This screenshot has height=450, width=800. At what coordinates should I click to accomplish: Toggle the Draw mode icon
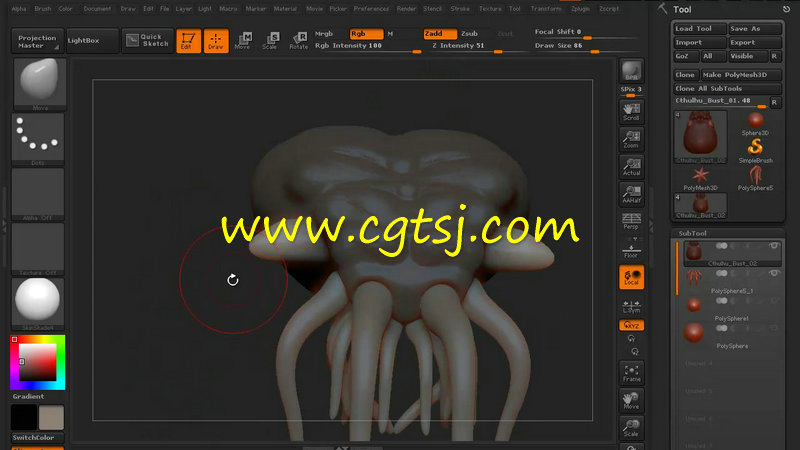(216, 41)
